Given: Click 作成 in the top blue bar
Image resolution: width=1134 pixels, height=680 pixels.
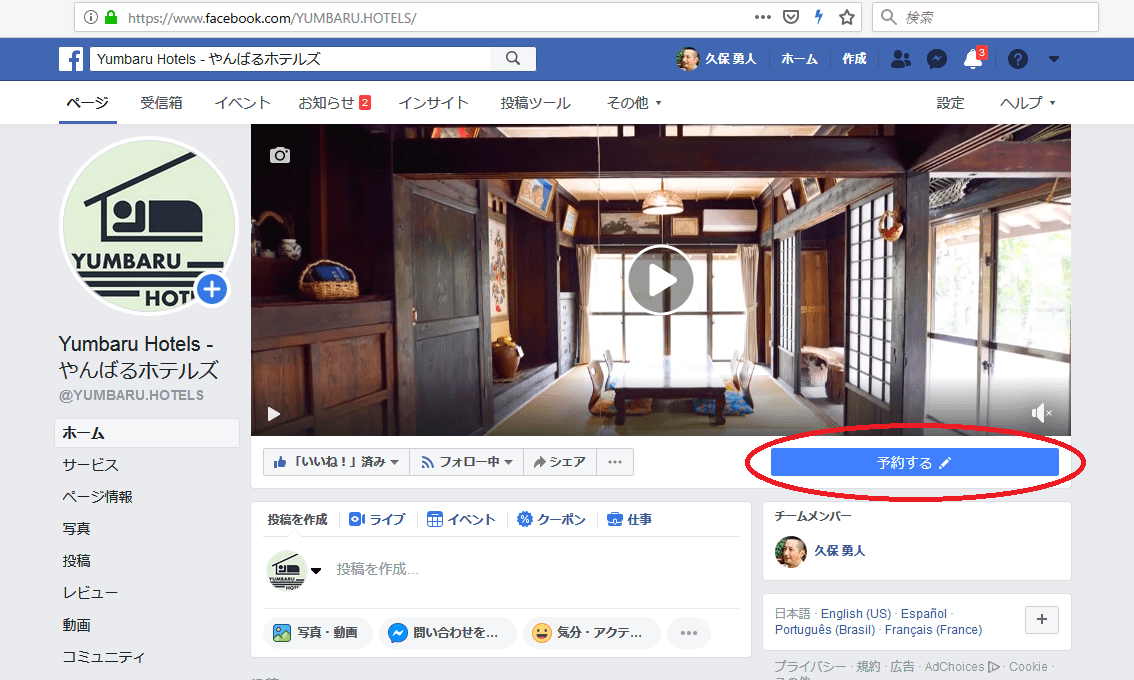Looking at the screenshot, I should (854, 59).
